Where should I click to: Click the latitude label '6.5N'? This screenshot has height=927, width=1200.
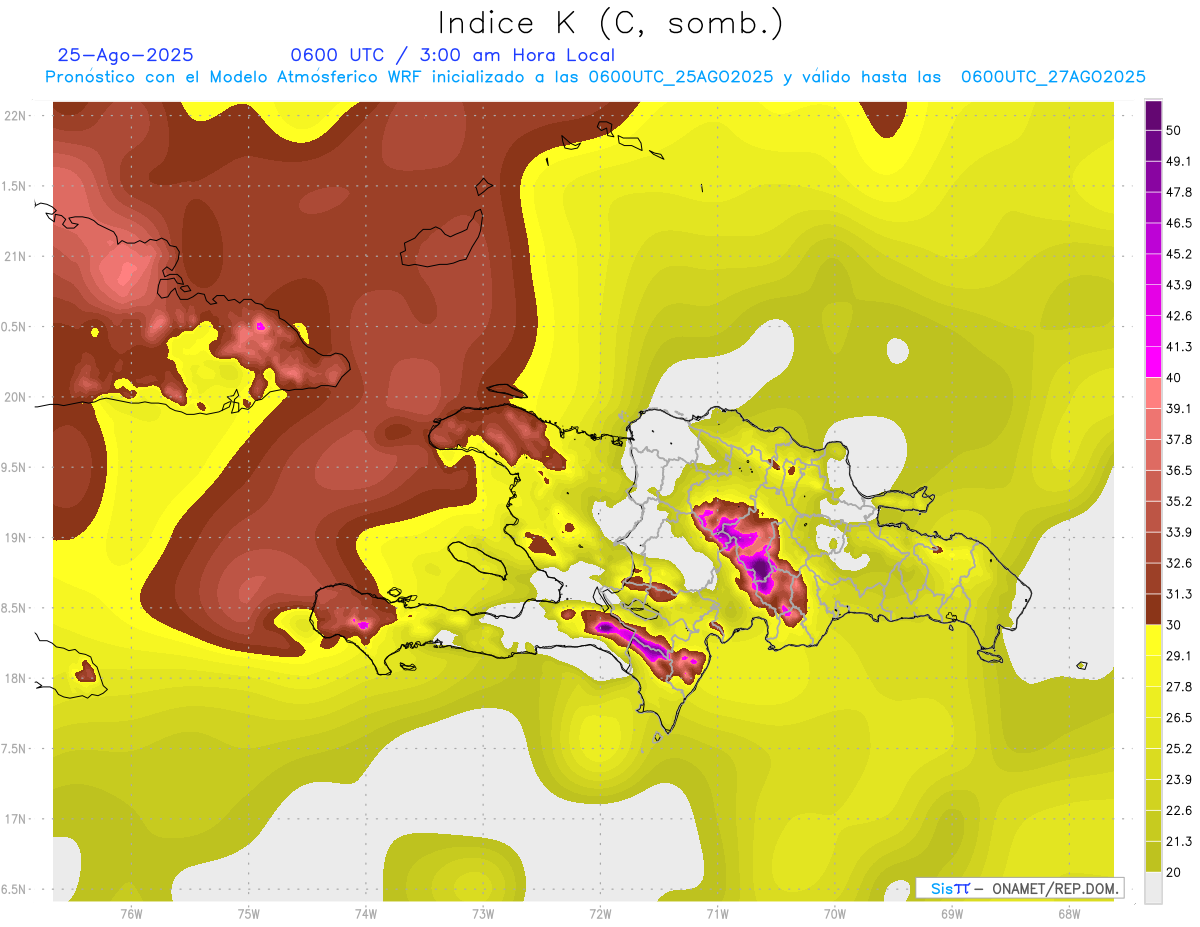(15, 890)
